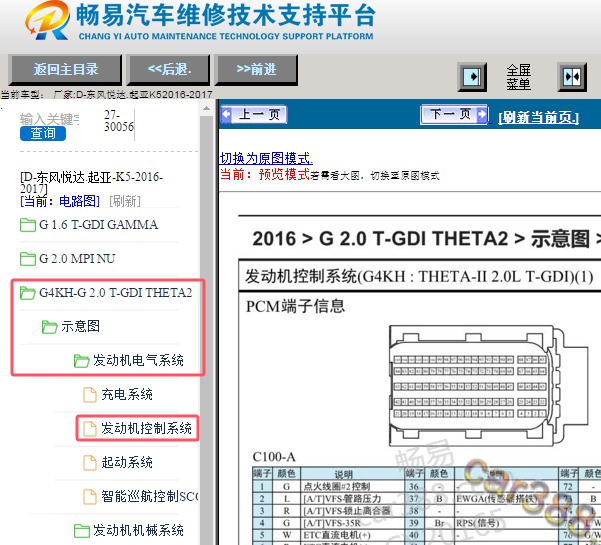601x545 pixels.
Task: Click the [刷新] link in sidebar
Action: click(x=125, y=201)
